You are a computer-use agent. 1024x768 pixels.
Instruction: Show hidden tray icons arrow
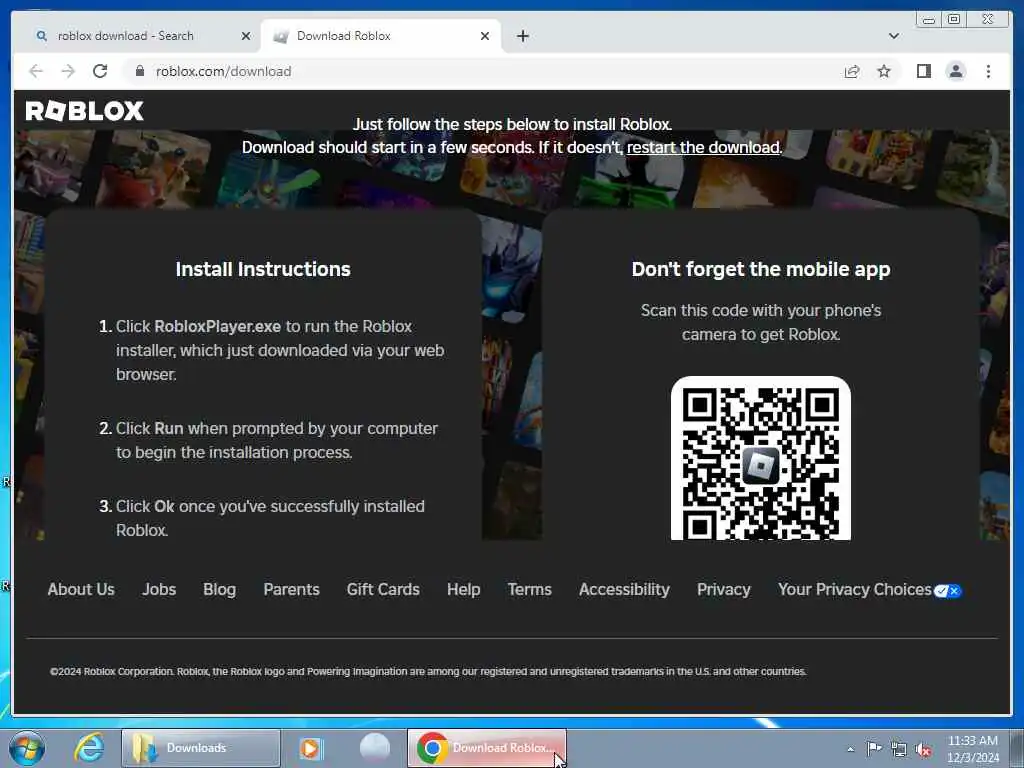tap(850, 749)
